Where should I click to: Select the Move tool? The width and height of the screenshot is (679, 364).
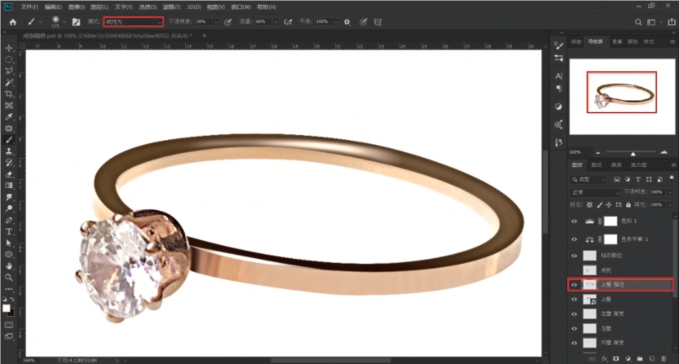[9, 48]
